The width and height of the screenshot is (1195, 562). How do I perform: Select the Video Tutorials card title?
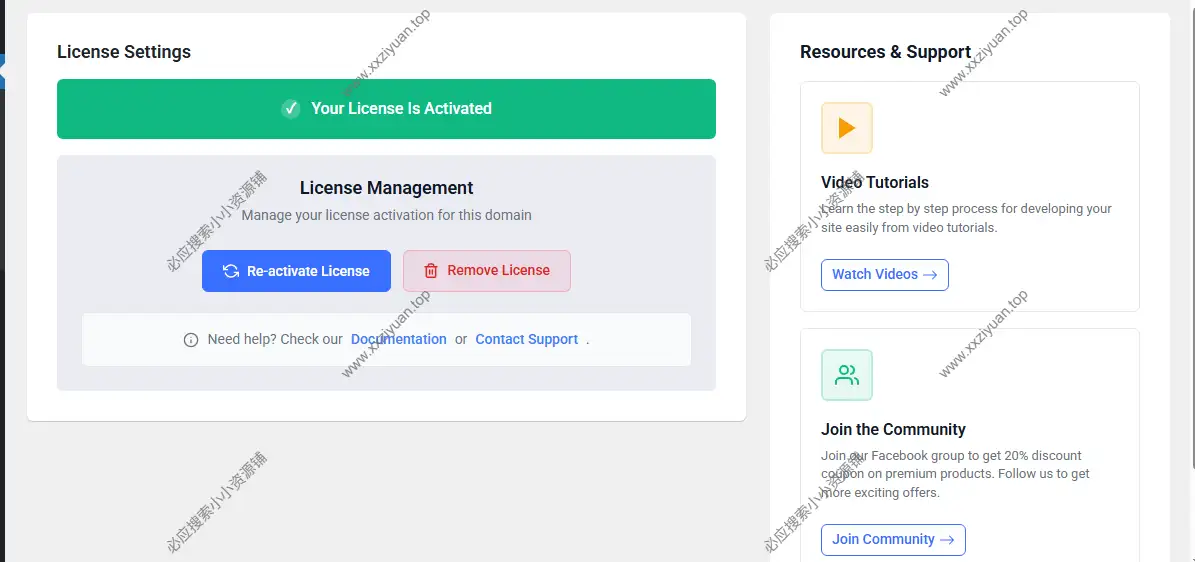pyautogui.click(x=874, y=182)
